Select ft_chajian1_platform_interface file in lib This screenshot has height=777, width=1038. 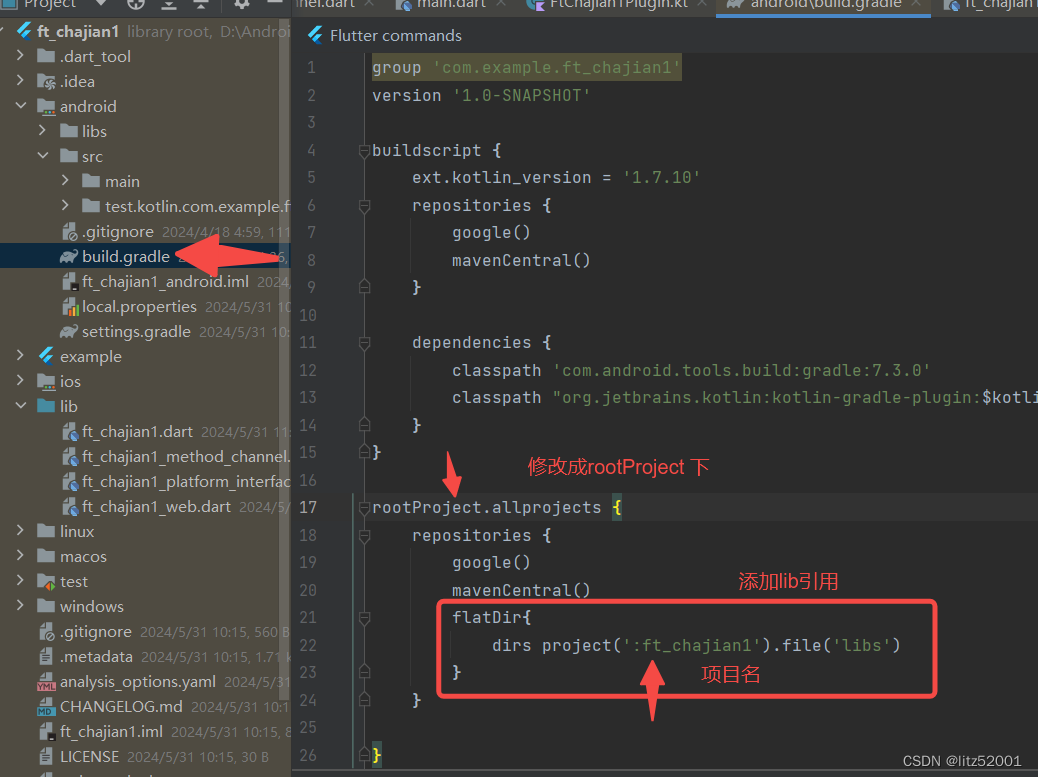pos(186,482)
